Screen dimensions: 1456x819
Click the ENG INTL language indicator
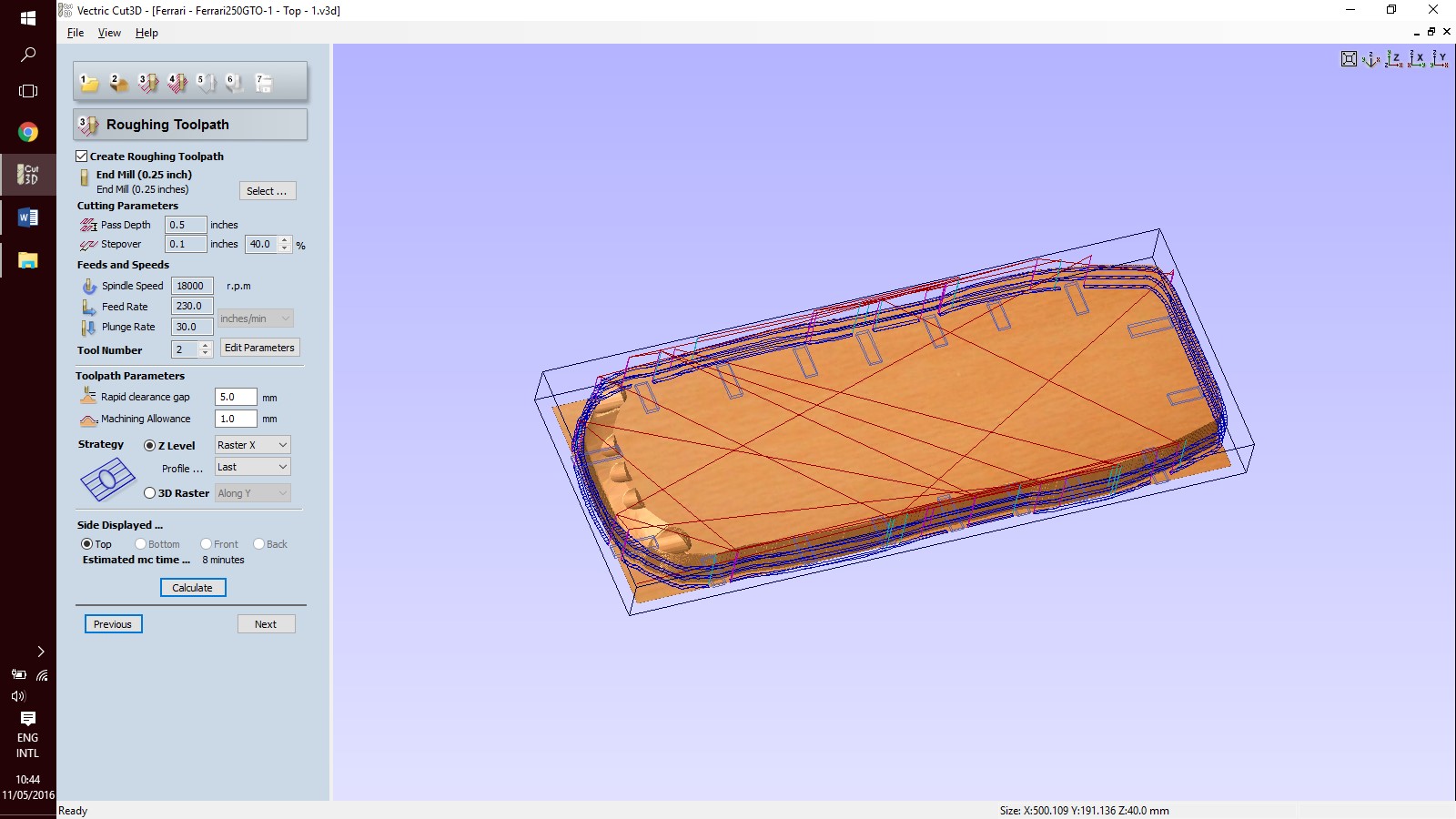[28, 745]
